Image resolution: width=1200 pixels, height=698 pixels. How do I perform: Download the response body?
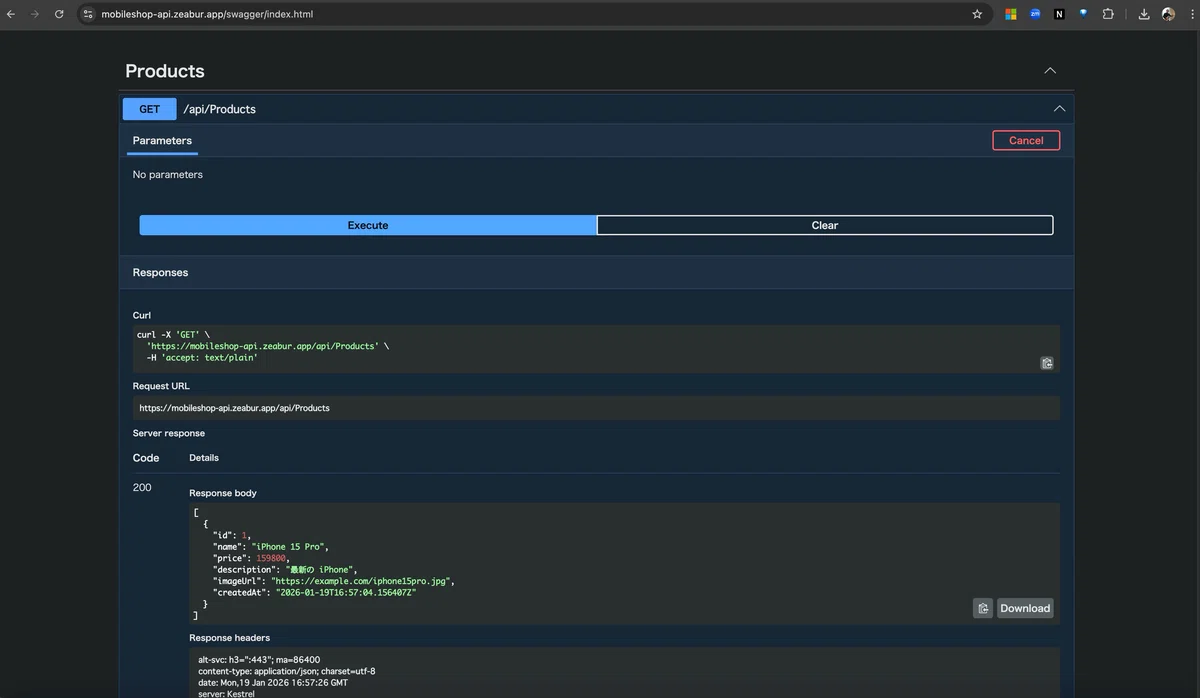click(x=1025, y=608)
